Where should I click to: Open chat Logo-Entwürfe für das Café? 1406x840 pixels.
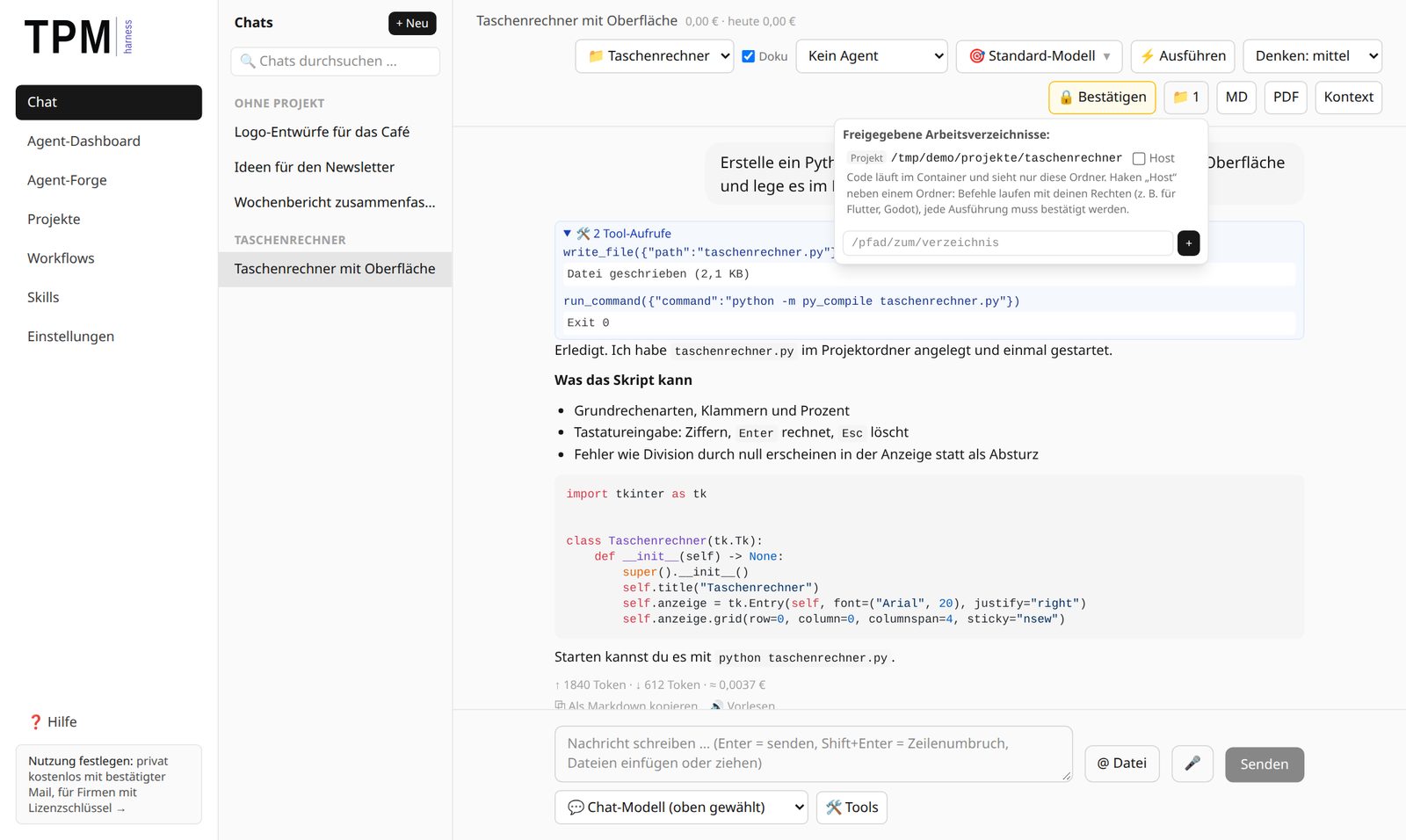(x=335, y=132)
